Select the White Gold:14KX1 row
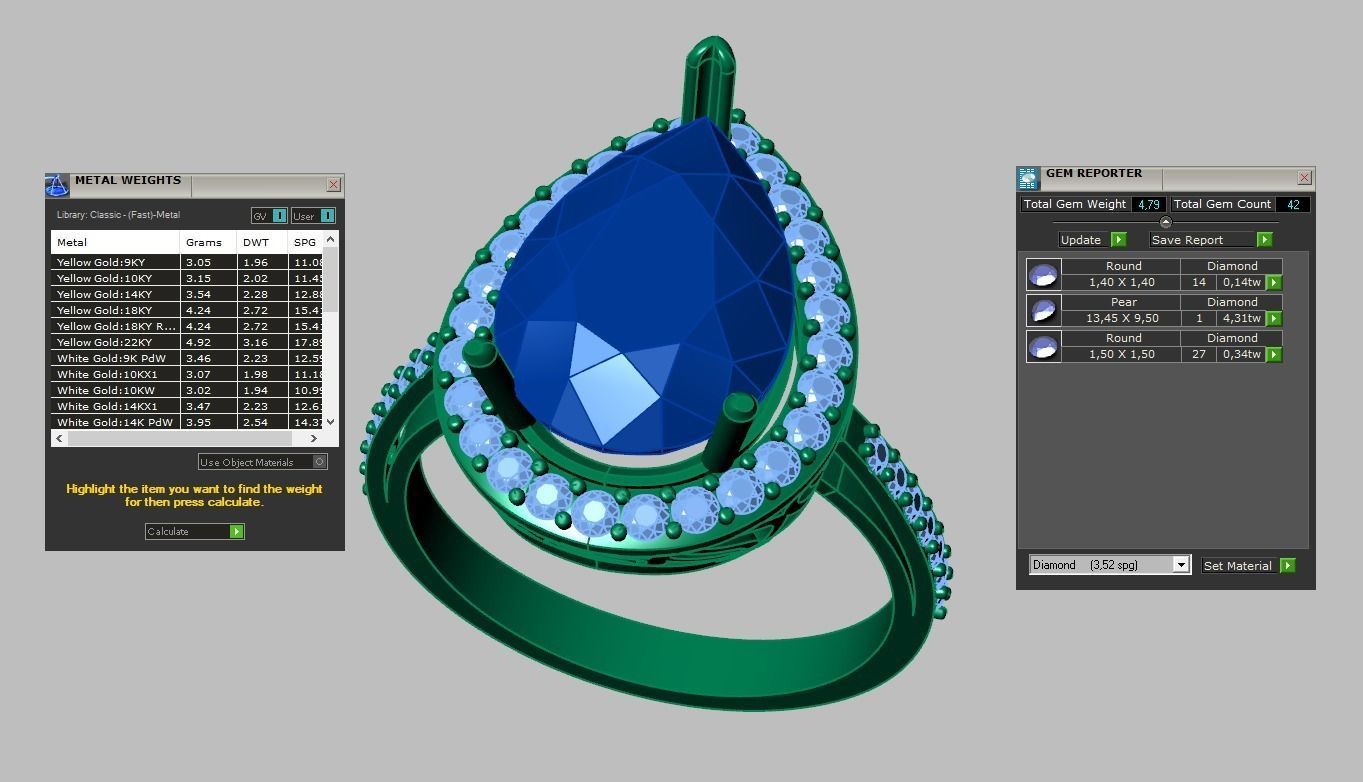The width and height of the screenshot is (1363, 782). click(x=187, y=406)
